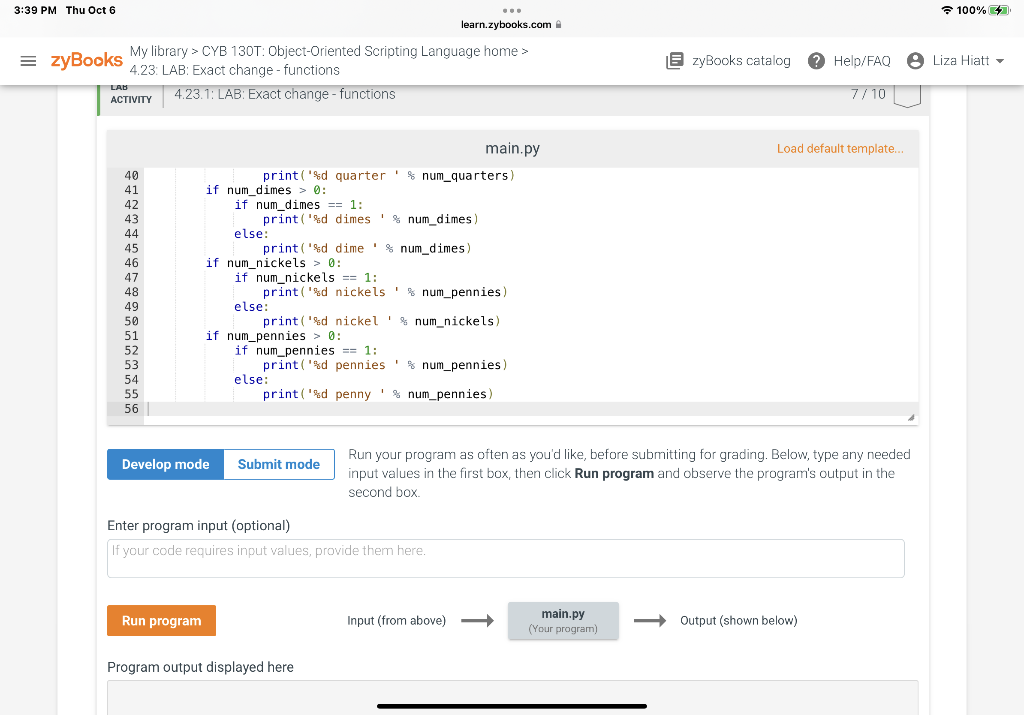Click line 43 print '%d dimes' statement
The width and height of the screenshot is (1024, 715).
coord(370,219)
